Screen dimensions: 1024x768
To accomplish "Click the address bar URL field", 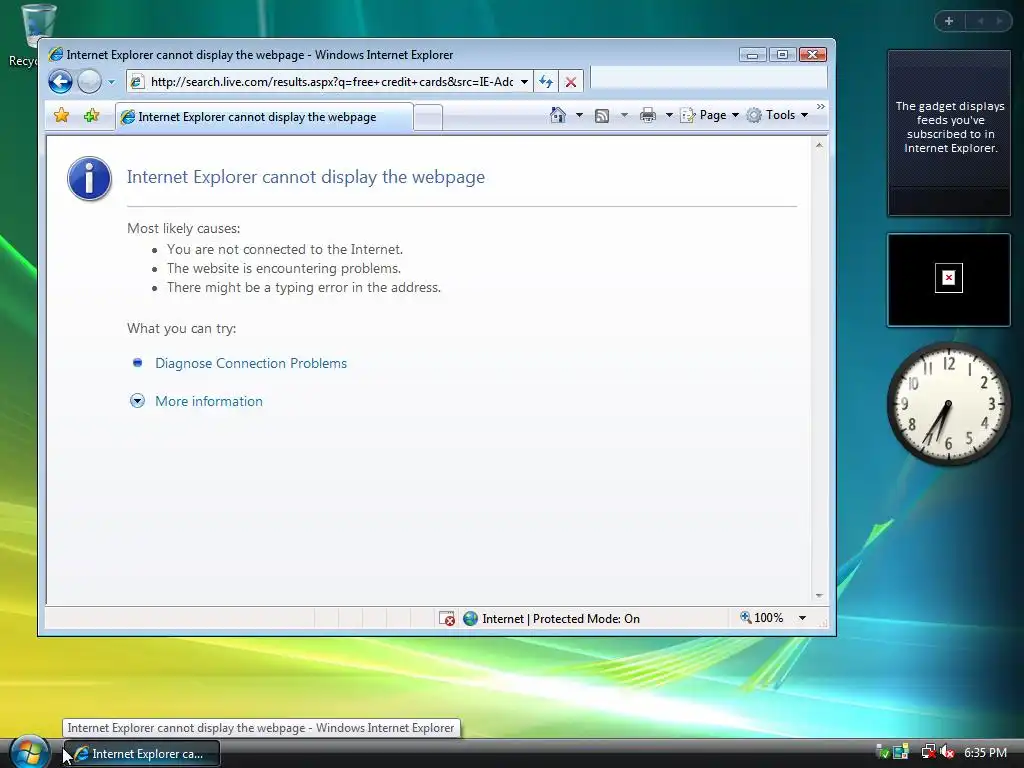I will tap(331, 82).
